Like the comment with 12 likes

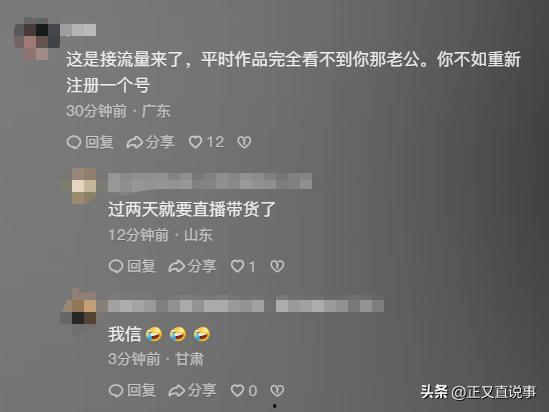(206, 142)
